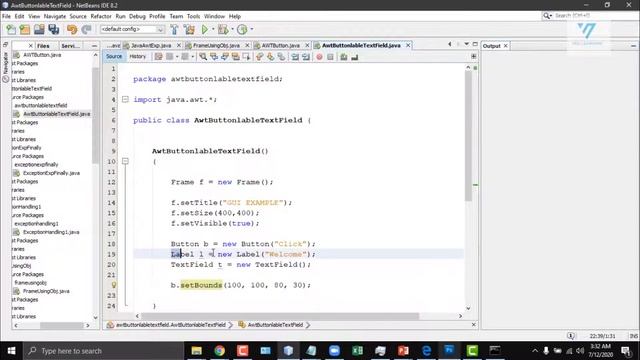Image resolution: width=640 pixels, height=360 pixels.
Task: Click the New Project toolbar icon
Action: [x=25, y=29]
